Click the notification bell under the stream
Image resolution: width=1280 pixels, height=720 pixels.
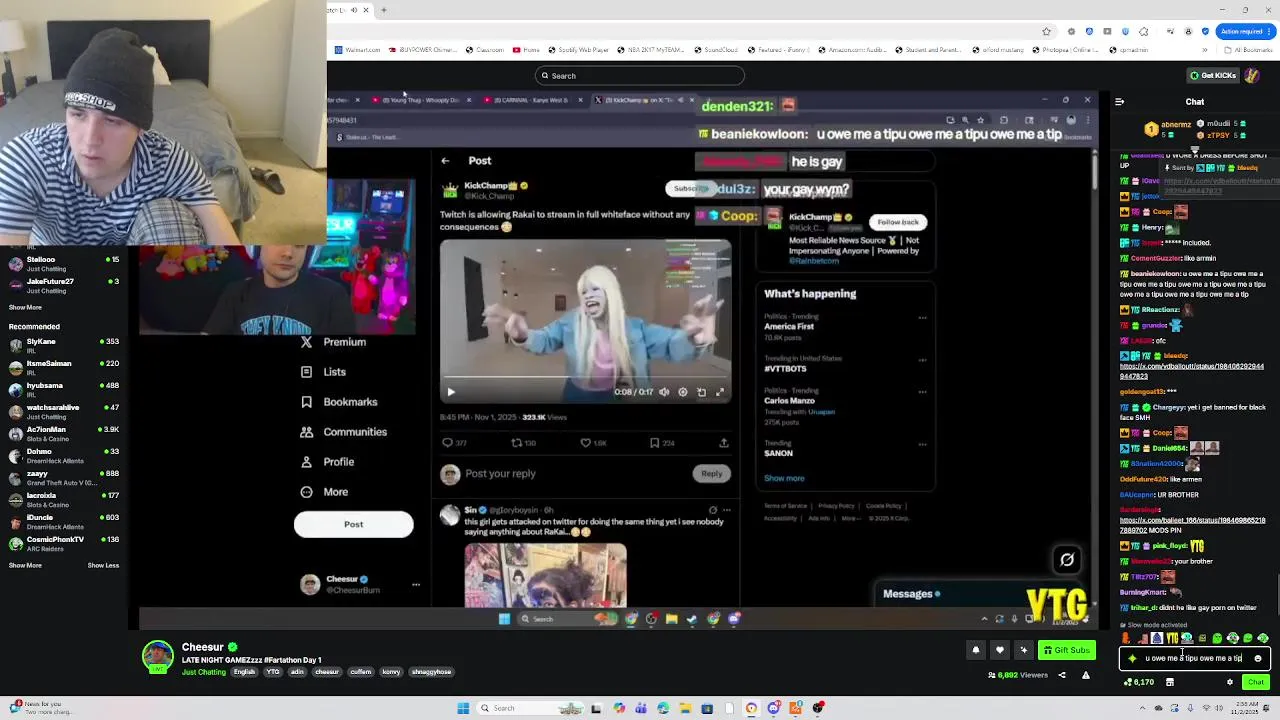pos(976,650)
